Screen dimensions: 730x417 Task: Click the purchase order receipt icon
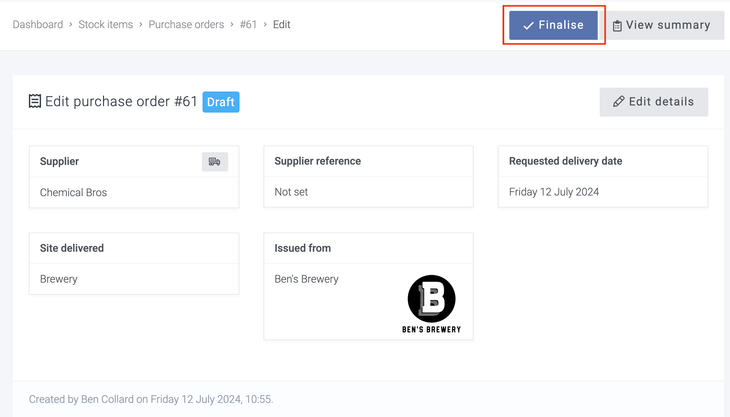click(35, 101)
